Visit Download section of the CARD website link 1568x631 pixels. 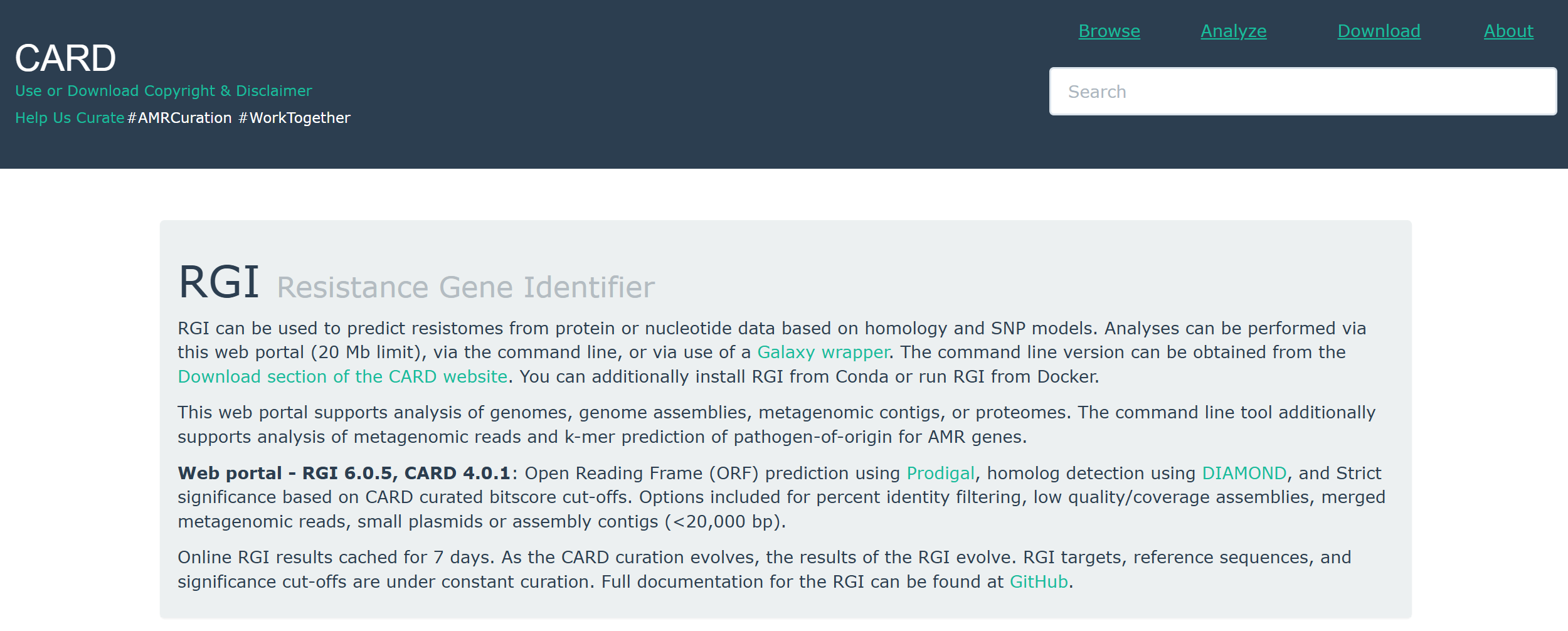(x=342, y=377)
